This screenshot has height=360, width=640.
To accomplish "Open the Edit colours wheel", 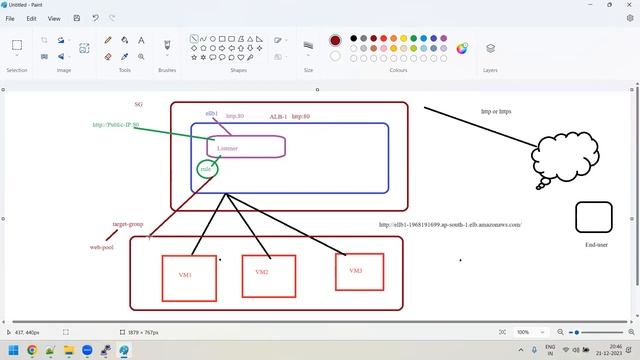I will [462, 48].
